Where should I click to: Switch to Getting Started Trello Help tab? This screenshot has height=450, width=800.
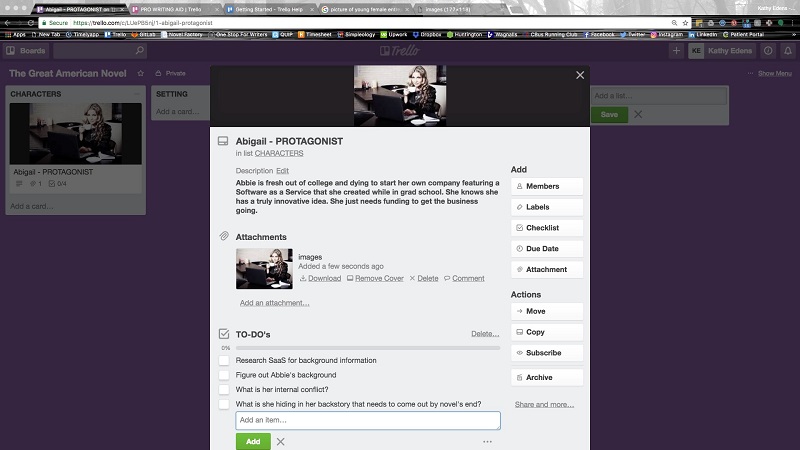(268, 9)
